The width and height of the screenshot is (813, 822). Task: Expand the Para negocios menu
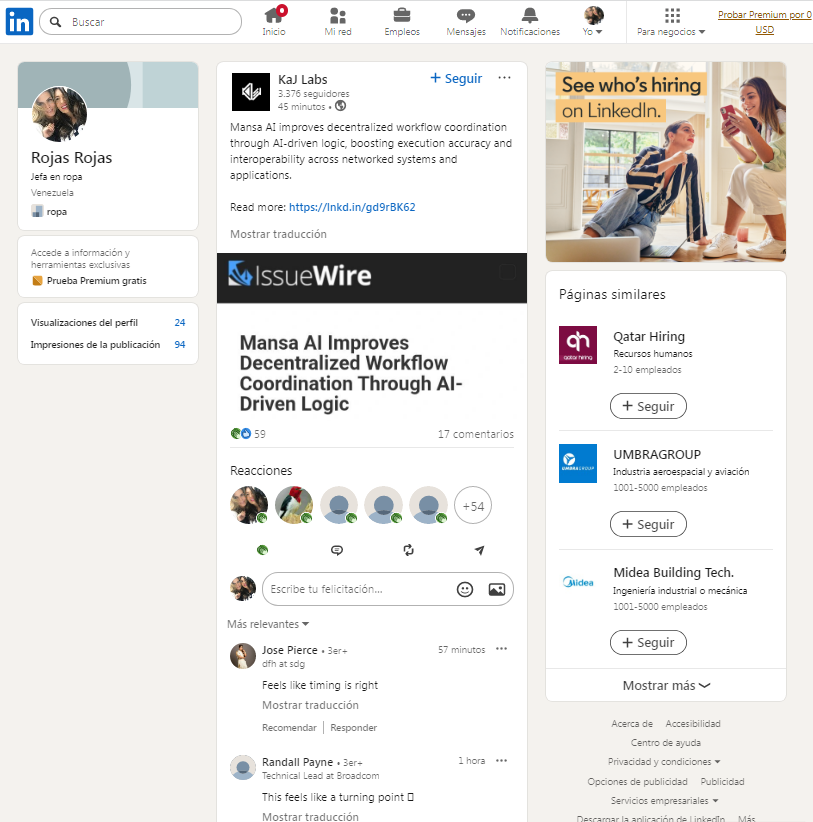[671, 21]
